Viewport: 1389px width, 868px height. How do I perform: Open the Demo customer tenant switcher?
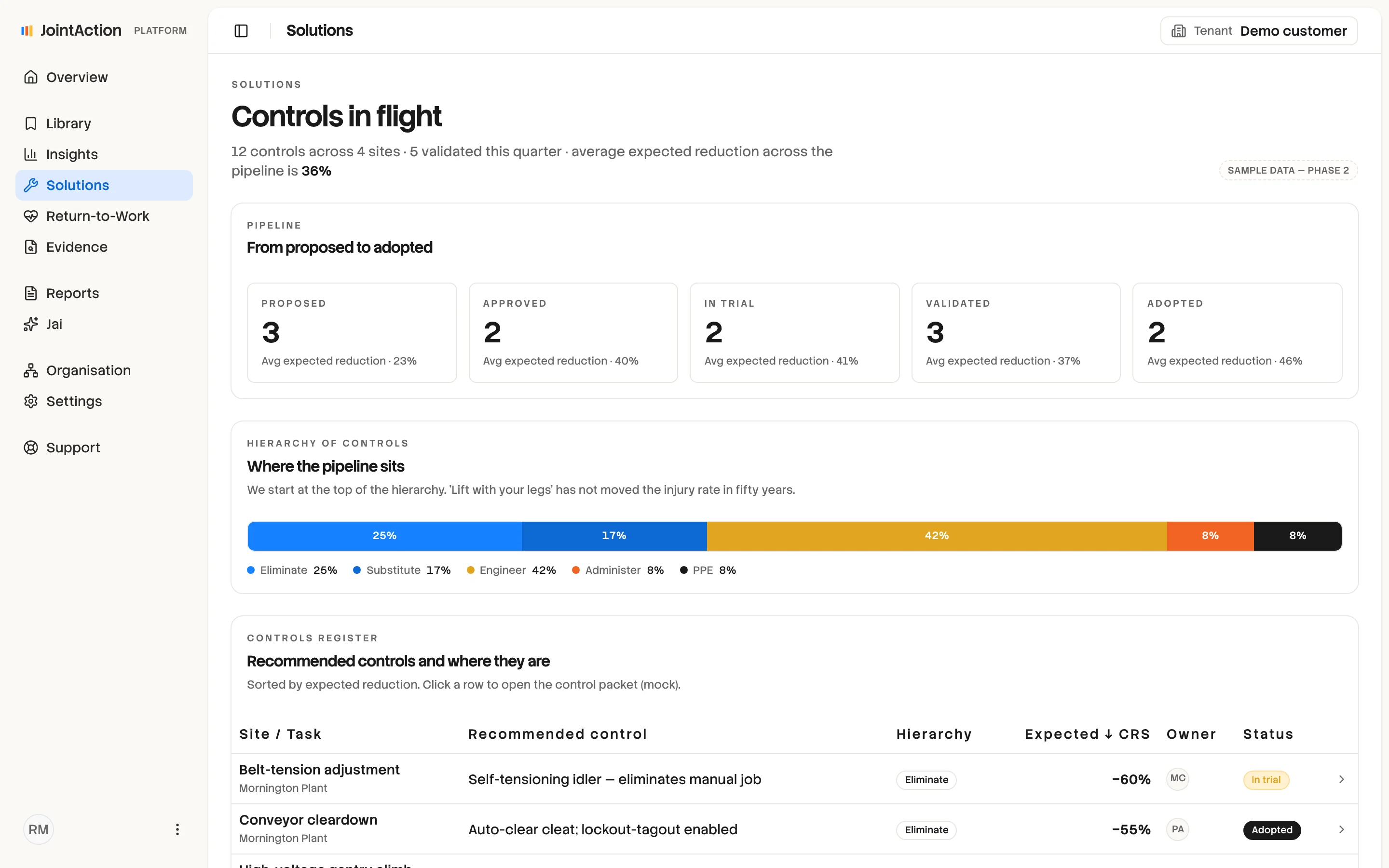(x=1259, y=31)
